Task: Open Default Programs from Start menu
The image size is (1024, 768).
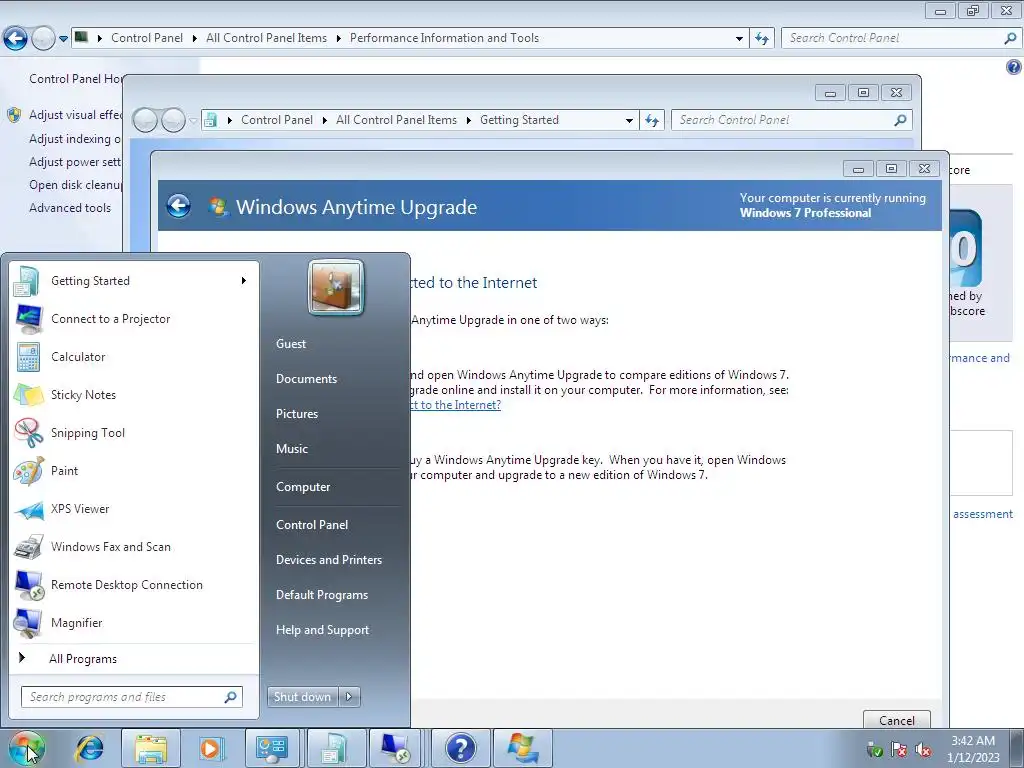Action: pos(321,595)
